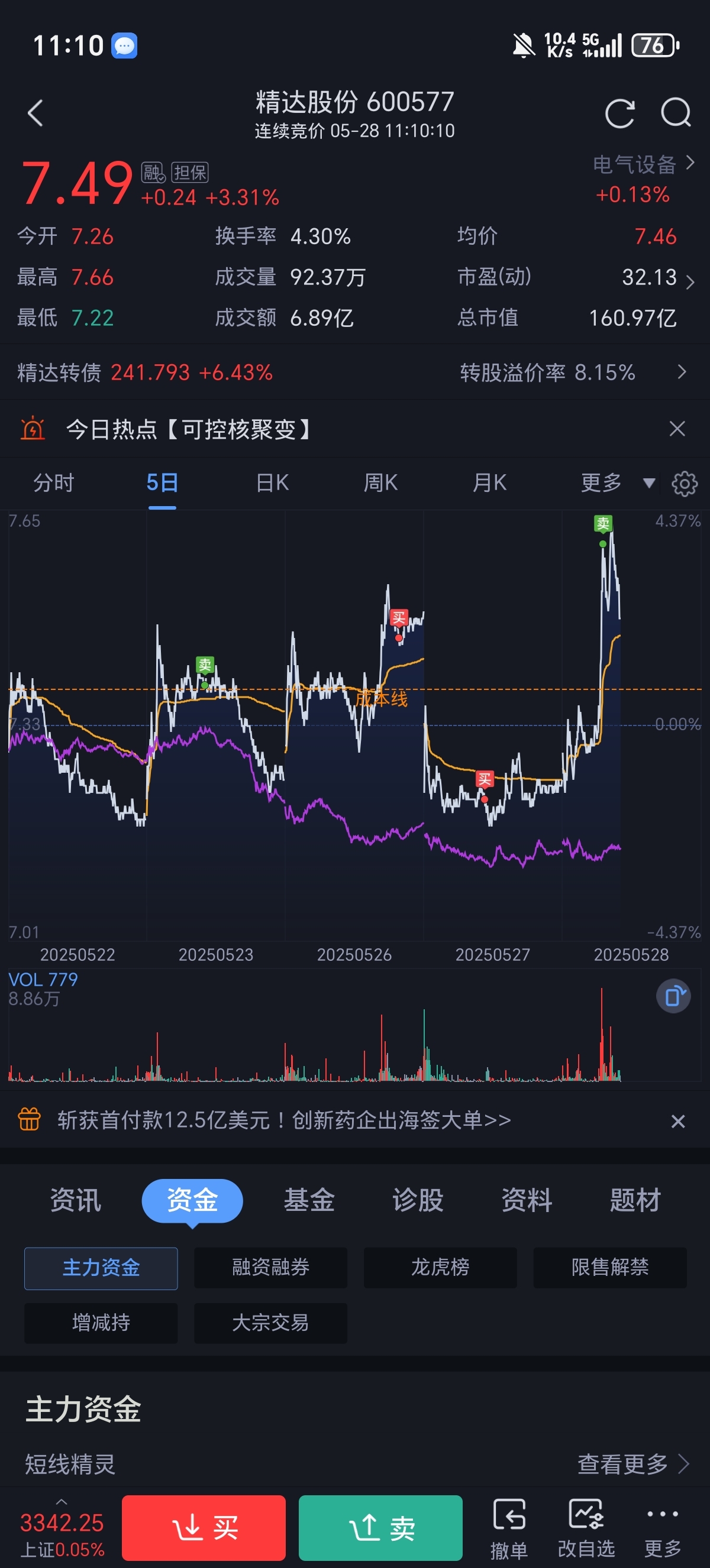Expand 市盈(动) detail chevron
Screen dimensions: 710x1568
coord(690,282)
